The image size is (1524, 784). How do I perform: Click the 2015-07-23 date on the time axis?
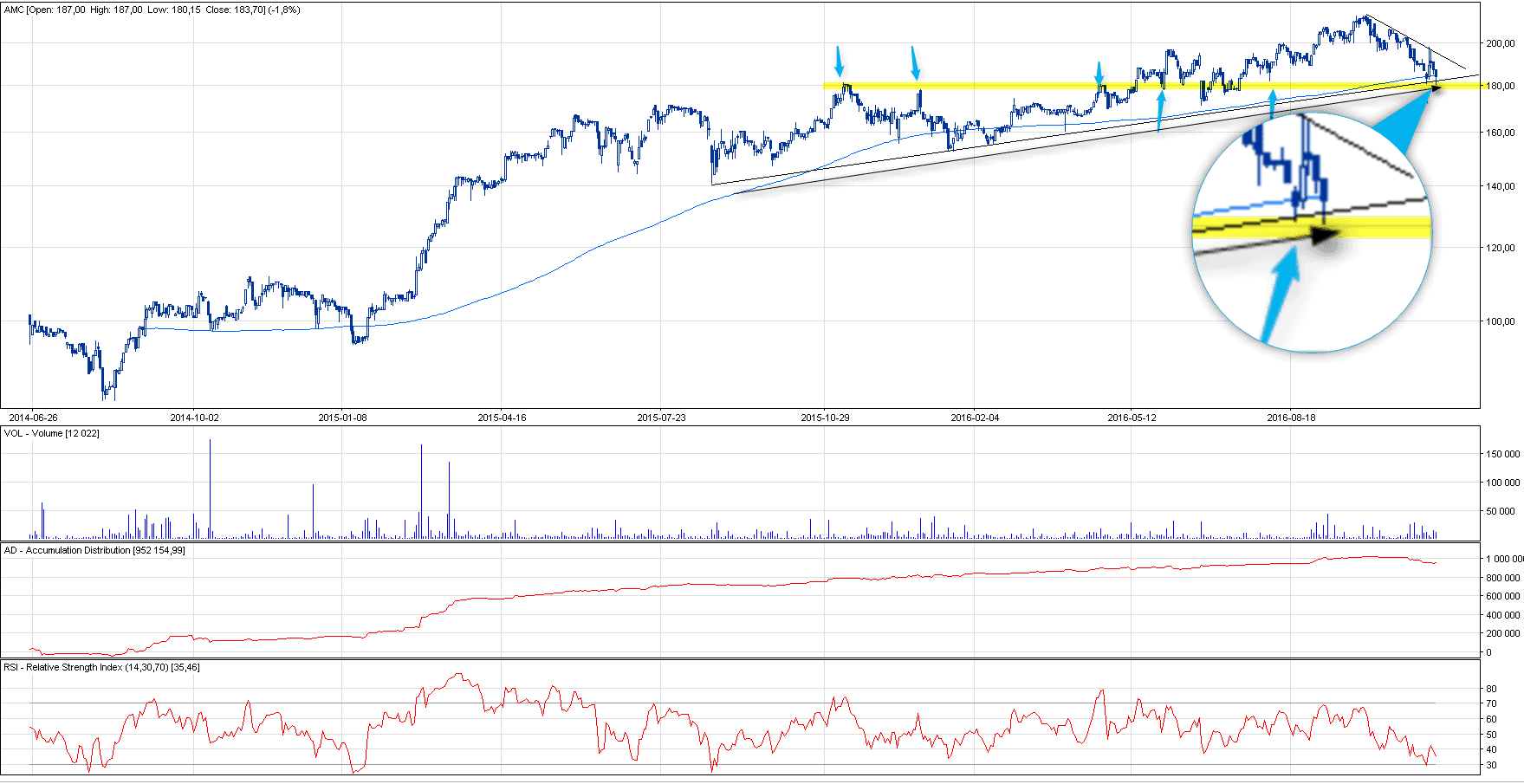(x=661, y=418)
